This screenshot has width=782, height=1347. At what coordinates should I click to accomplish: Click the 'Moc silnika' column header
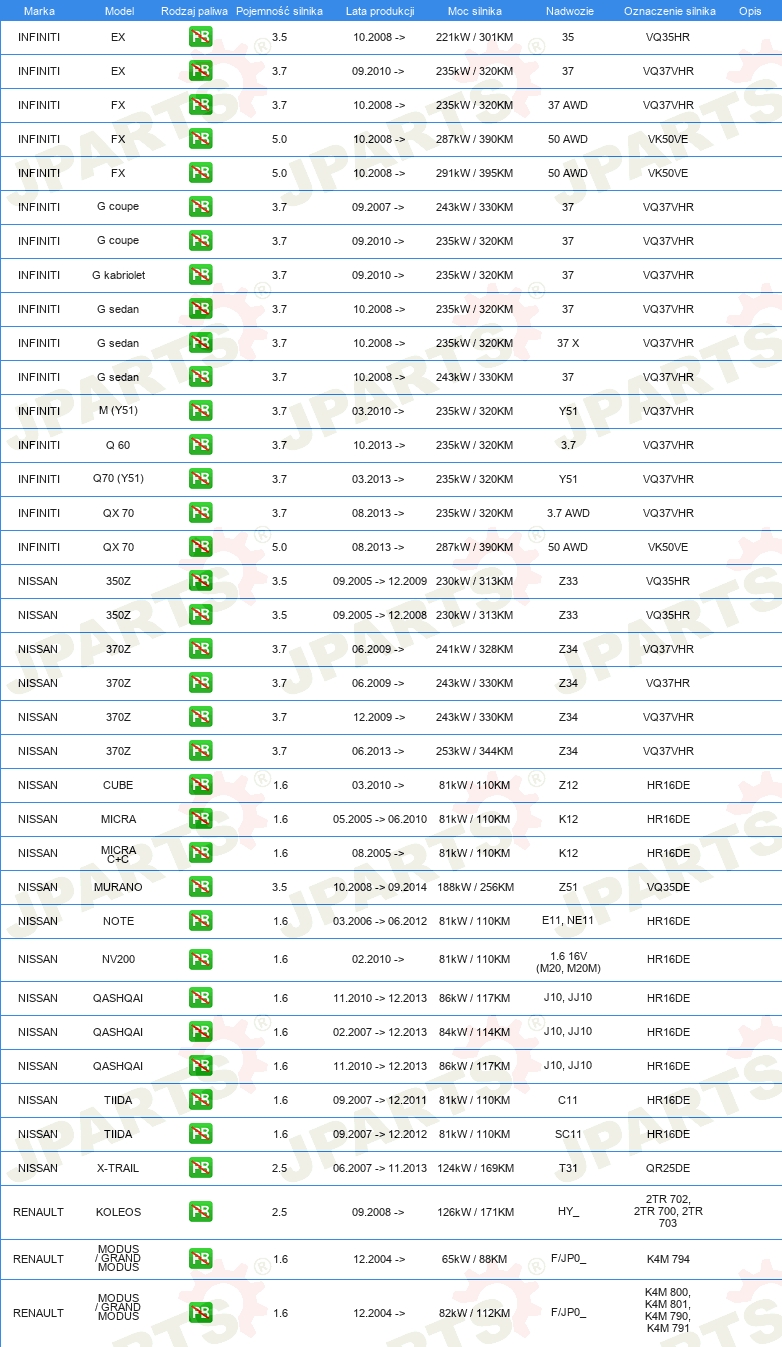click(474, 11)
